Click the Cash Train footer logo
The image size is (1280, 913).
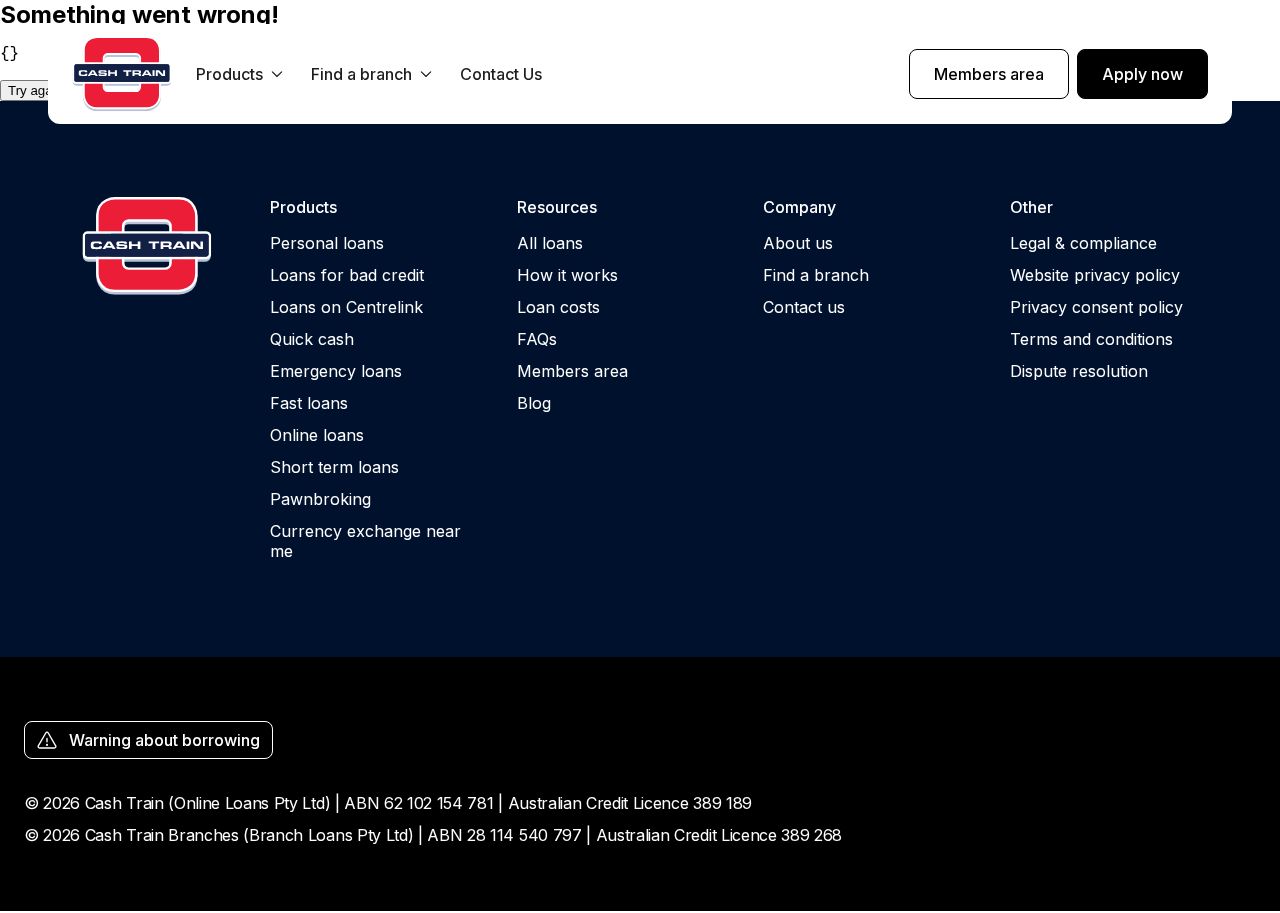click(x=147, y=246)
